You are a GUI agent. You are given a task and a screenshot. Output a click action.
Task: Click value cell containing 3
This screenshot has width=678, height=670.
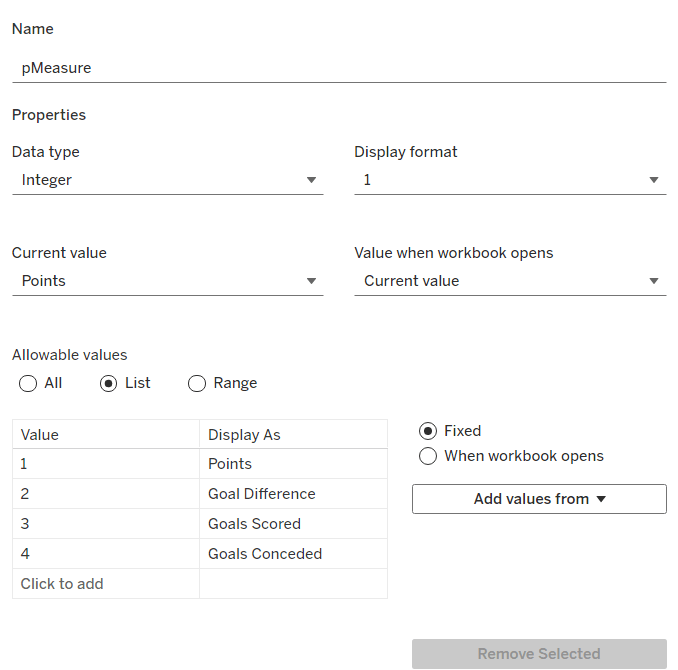[x=105, y=524]
